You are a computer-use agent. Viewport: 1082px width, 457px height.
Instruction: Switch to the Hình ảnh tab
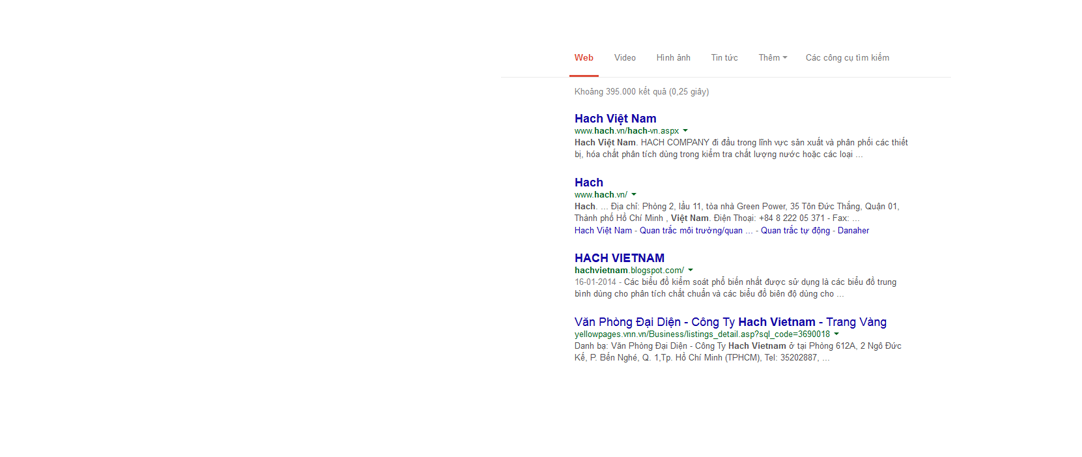coord(673,58)
